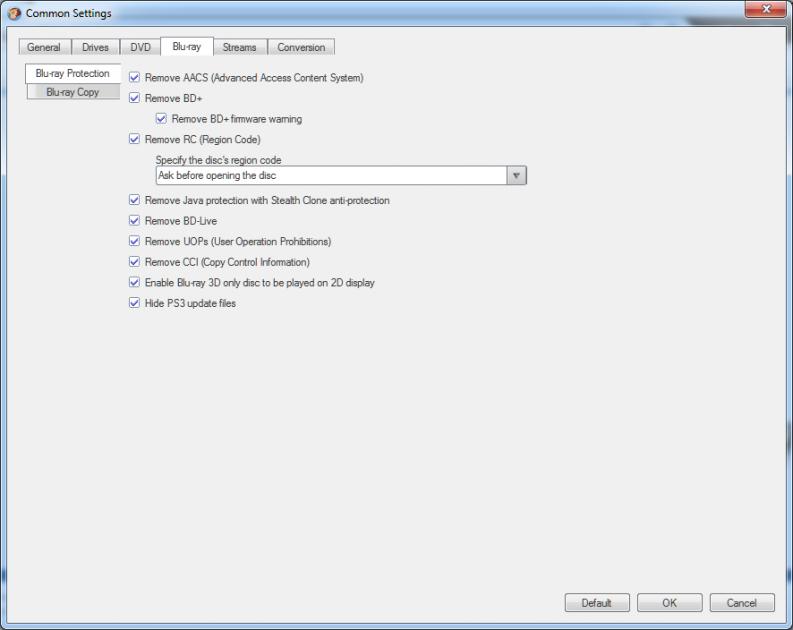This screenshot has width=793, height=630.
Task: Select Blu-ray Protection side tab
Action: point(73,73)
